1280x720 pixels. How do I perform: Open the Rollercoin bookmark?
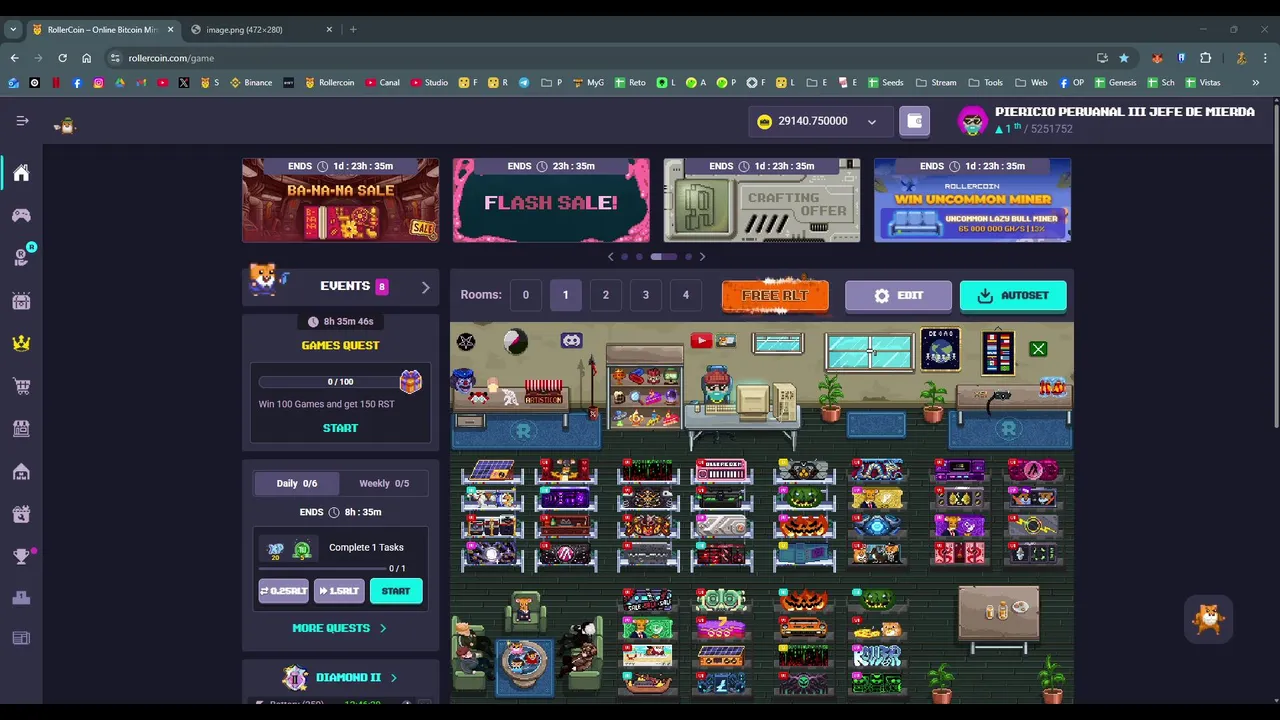(x=329, y=83)
